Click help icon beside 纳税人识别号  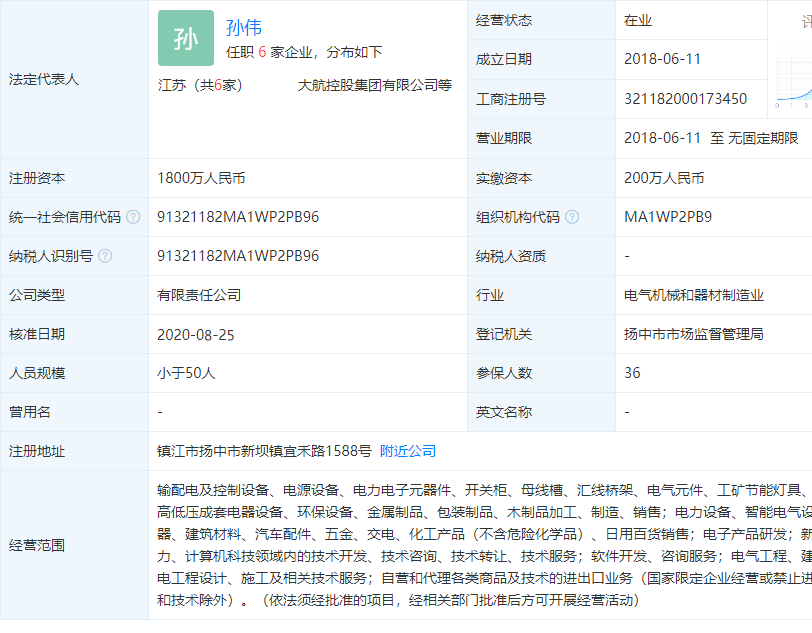[105, 256]
